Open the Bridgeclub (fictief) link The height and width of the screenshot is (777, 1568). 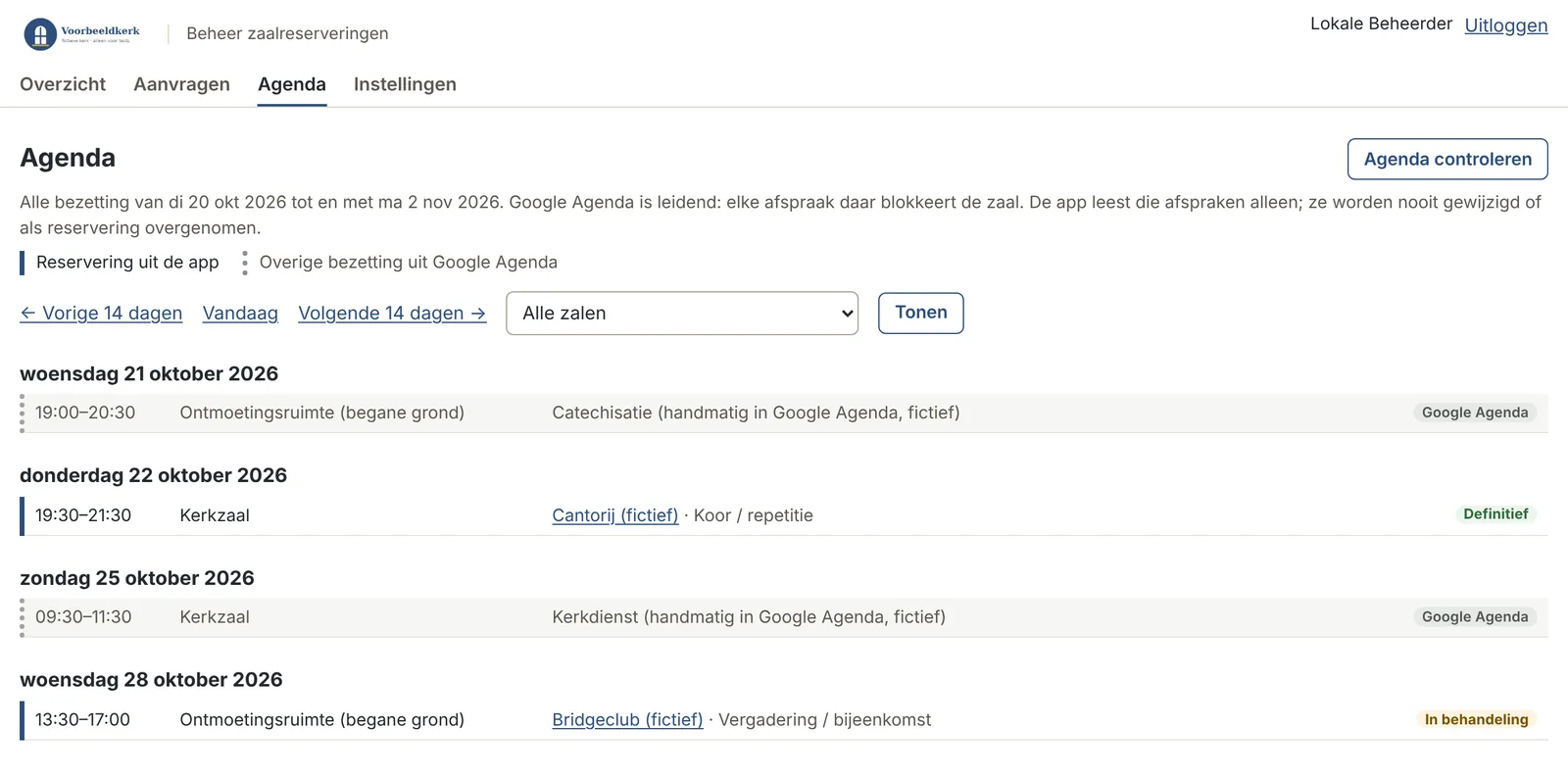pyautogui.click(x=627, y=720)
